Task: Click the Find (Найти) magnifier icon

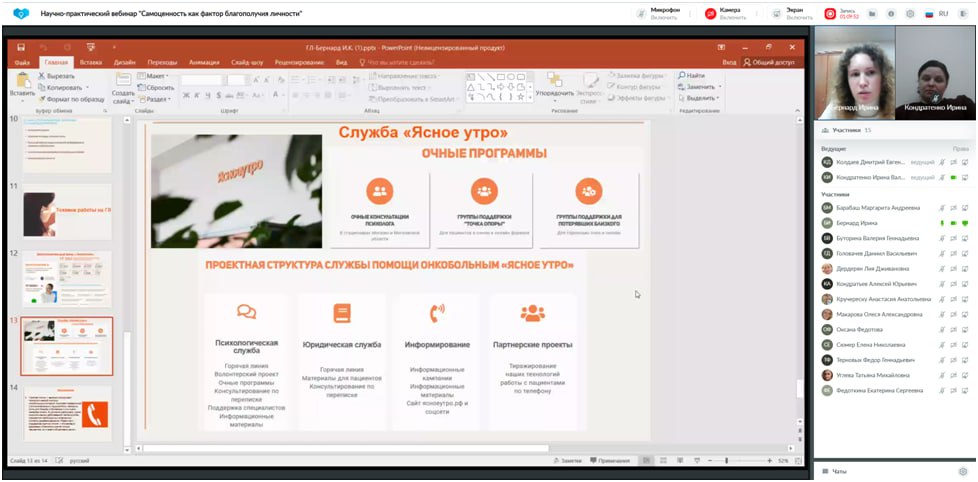Action: coord(682,76)
